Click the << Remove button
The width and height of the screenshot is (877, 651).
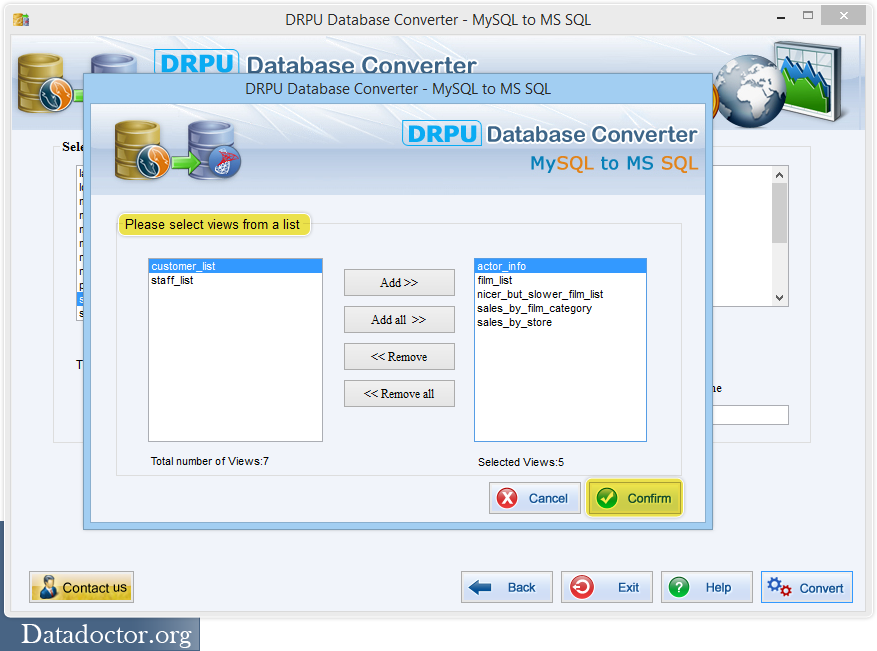tap(399, 356)
